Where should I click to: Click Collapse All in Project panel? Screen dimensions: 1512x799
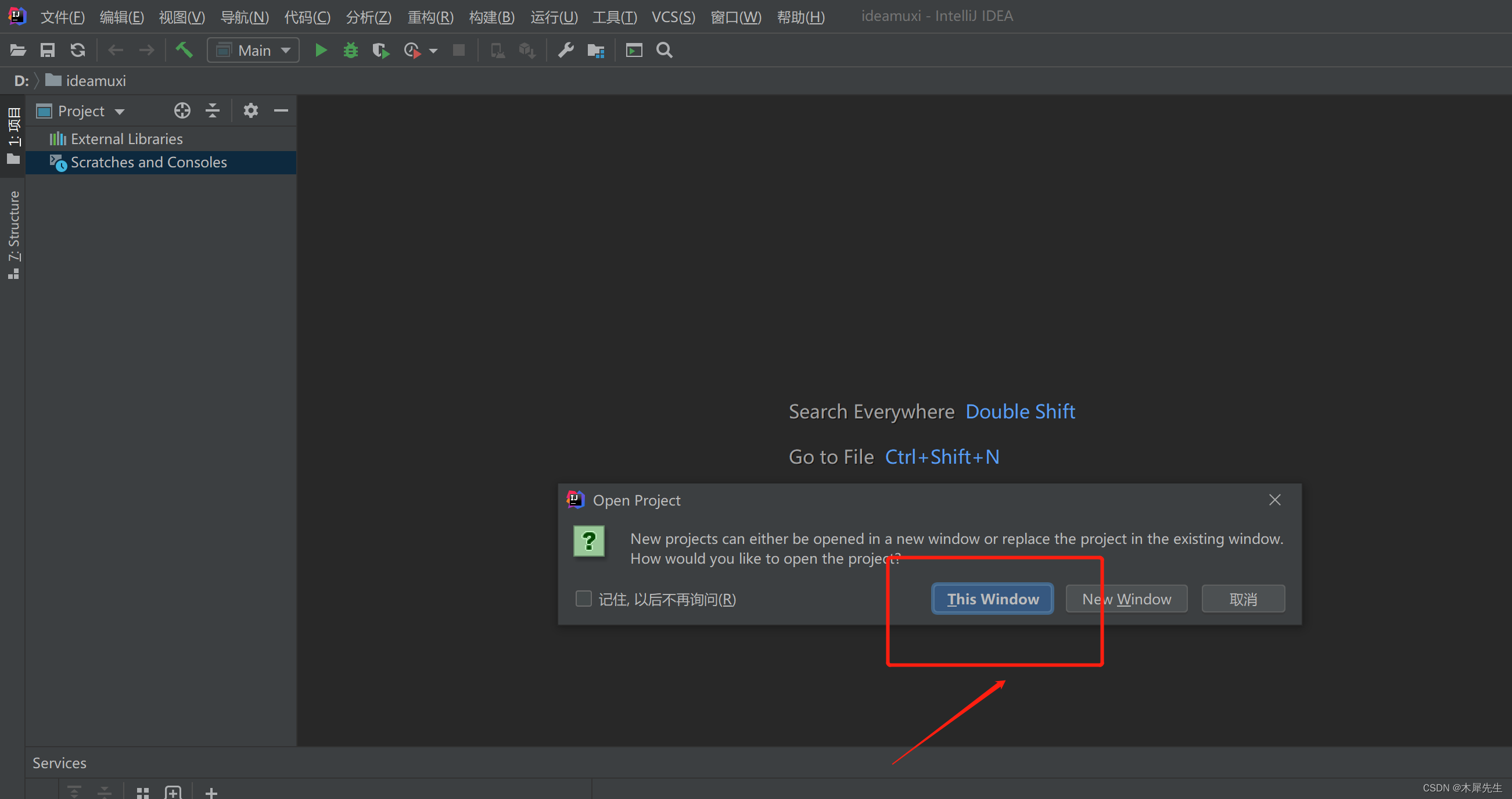click(213, 110)
